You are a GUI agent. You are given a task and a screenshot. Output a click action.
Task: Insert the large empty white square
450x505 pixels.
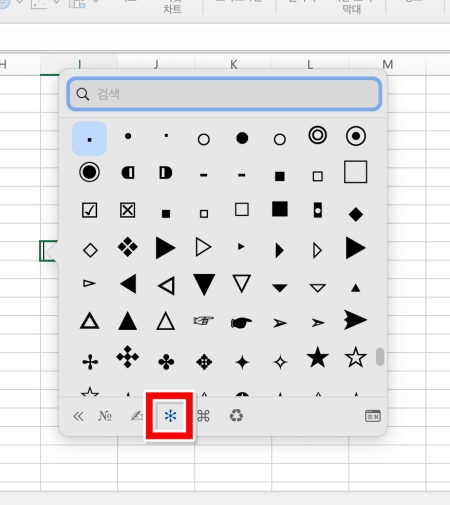click(355, 172)
